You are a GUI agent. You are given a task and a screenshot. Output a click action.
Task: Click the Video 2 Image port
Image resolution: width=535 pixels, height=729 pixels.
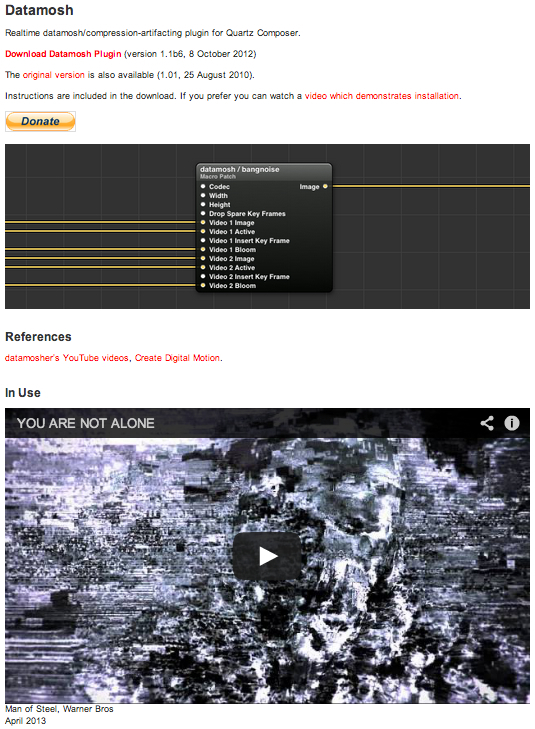coord(203,258)
